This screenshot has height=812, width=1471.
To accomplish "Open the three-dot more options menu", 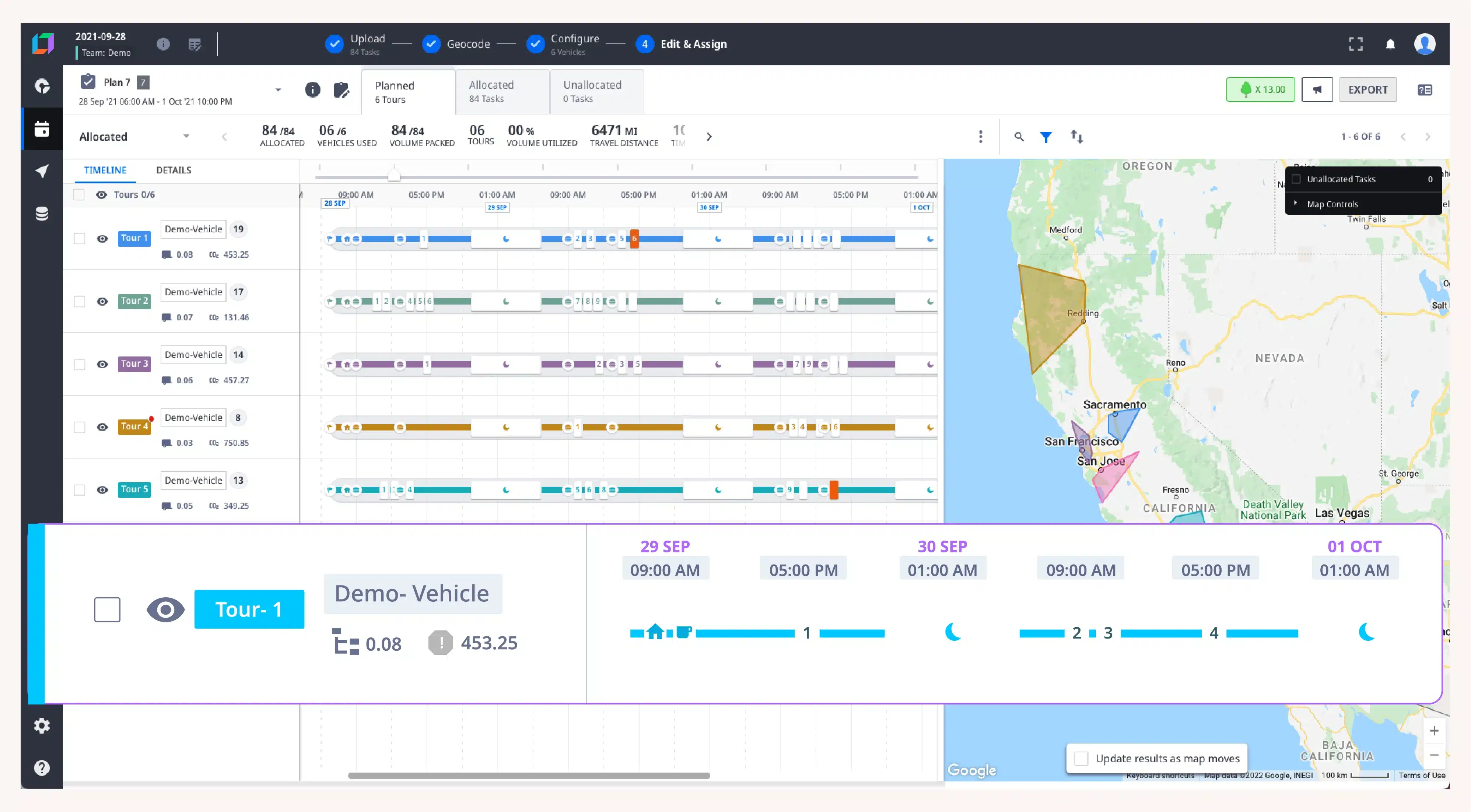I will coord(980,137).
